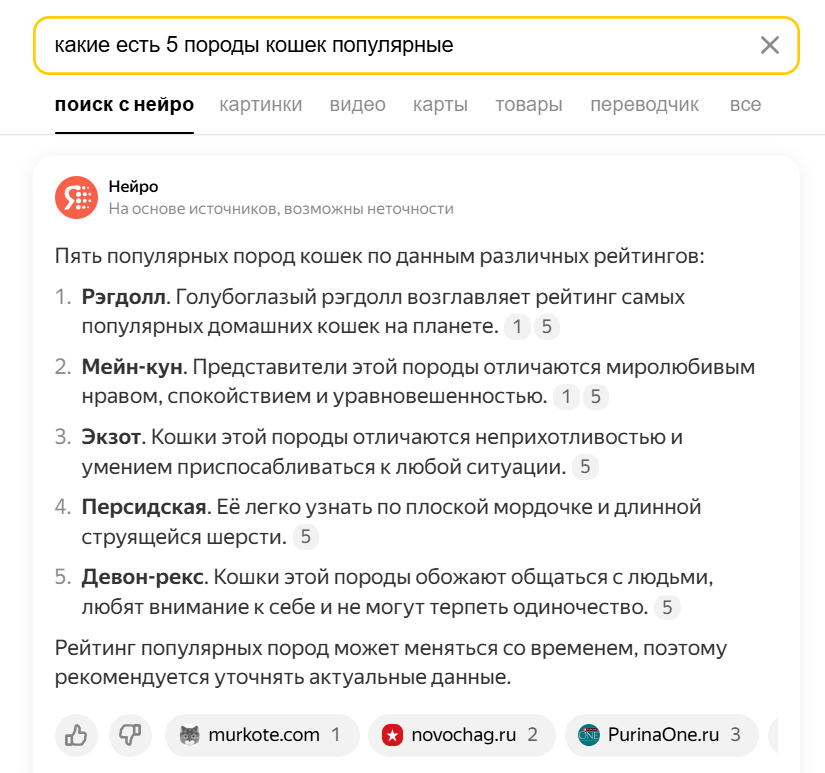The height and width of the screenshot is (773, 825).
Task: Select the все tab
Action: 745,105
